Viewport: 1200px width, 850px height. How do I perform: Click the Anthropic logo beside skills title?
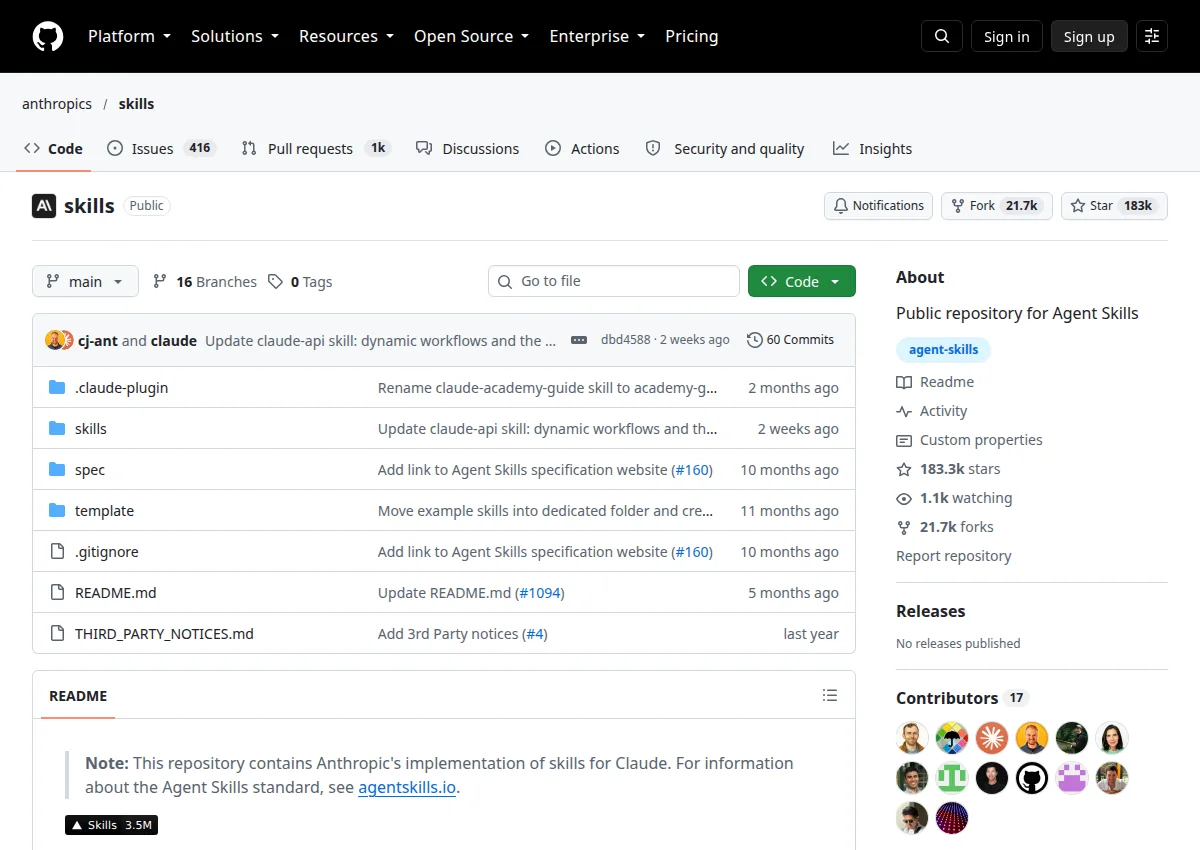[44, 206]
